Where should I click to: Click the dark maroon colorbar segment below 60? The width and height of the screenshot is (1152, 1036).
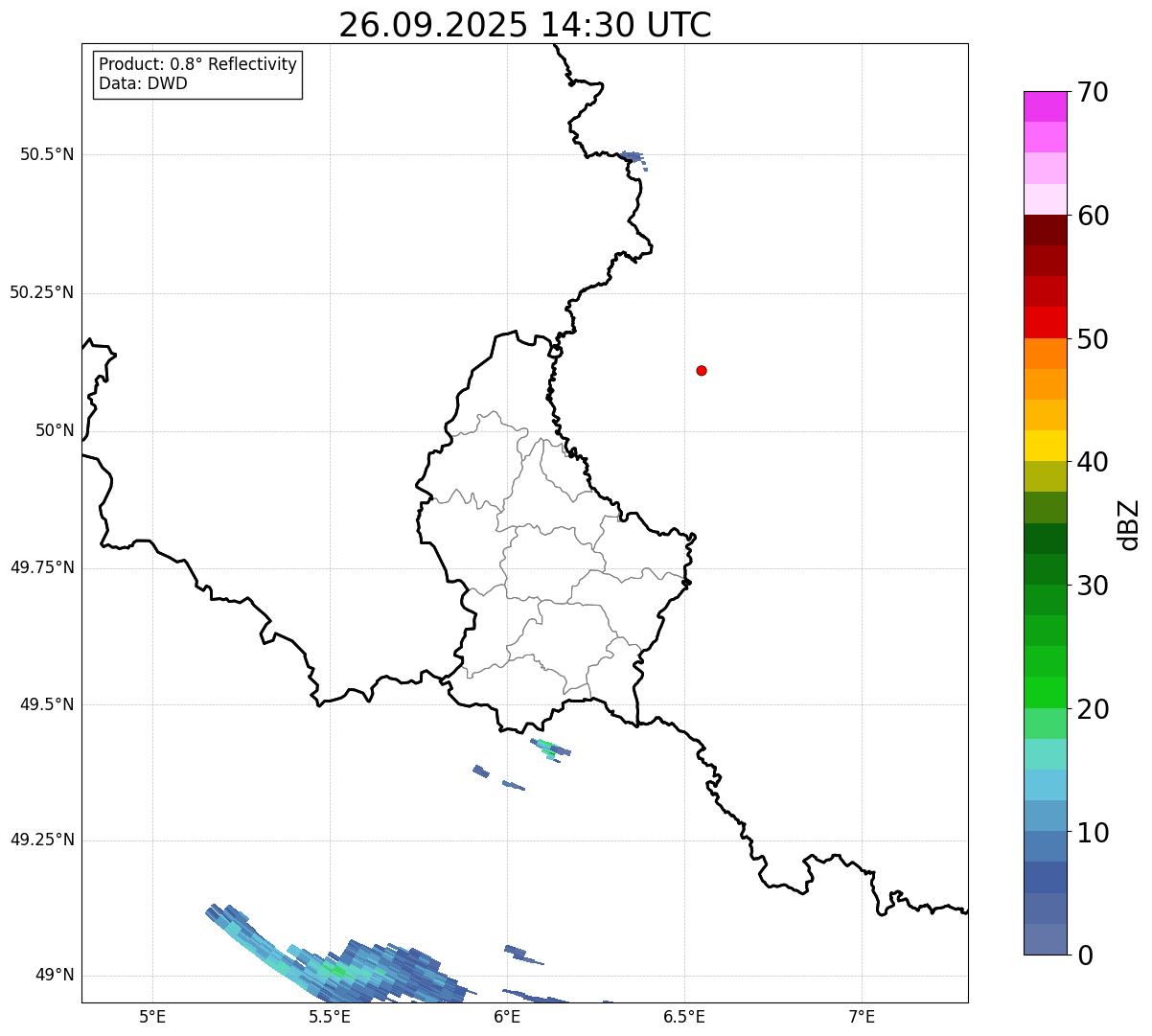click(1045, 230)
